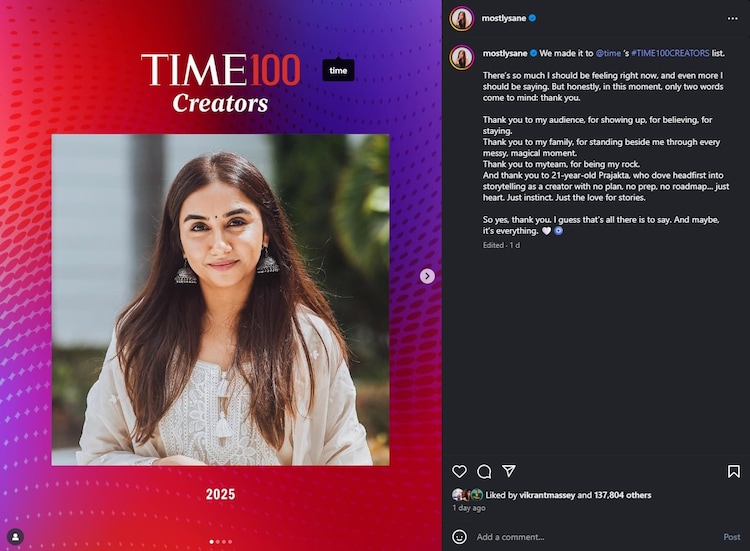
Task: Like the post with the heart icon
Action: click(x=459, y=472)
